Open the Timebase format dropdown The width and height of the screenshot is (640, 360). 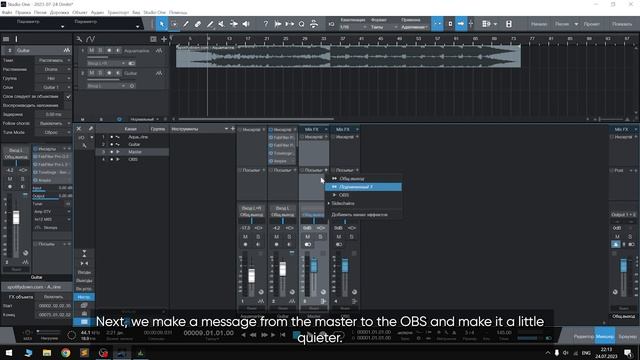click(x=384, y=27)
